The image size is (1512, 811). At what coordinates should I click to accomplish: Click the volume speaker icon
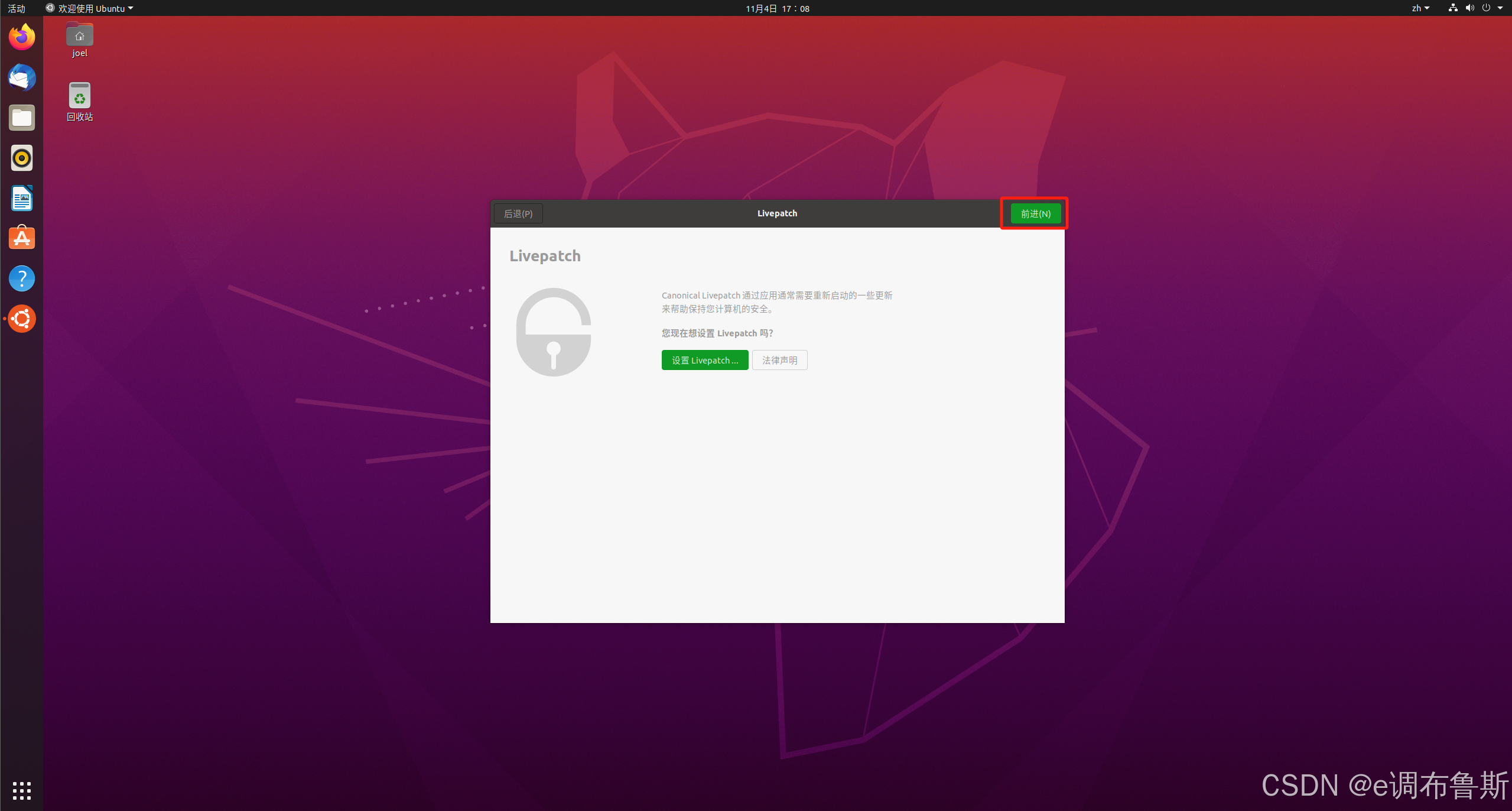1469,8
